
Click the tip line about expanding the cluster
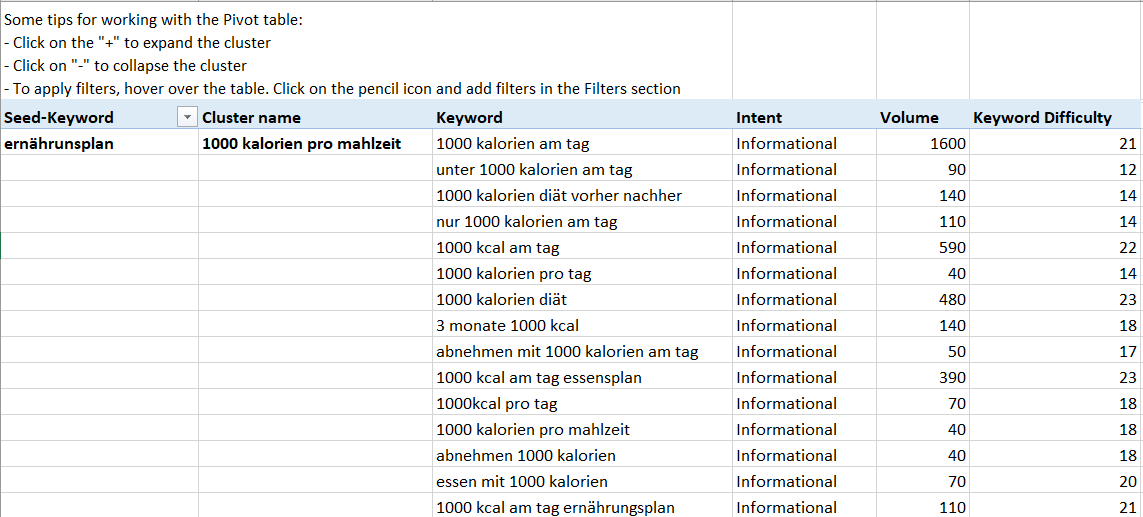point(137,43)
